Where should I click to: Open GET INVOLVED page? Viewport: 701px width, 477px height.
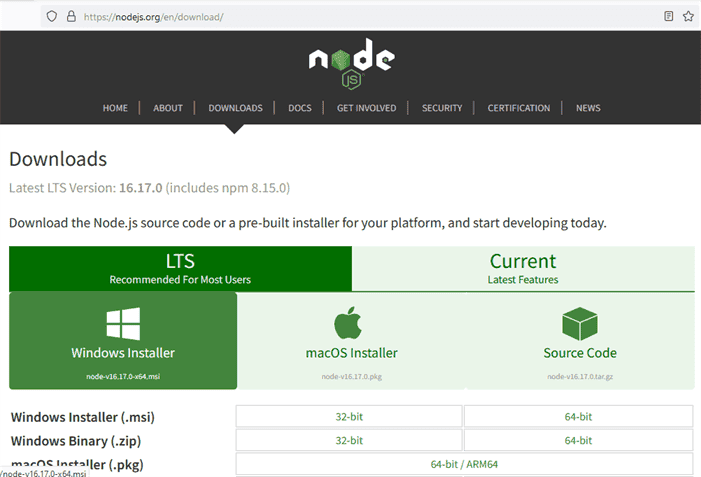[x=367, y=108]
